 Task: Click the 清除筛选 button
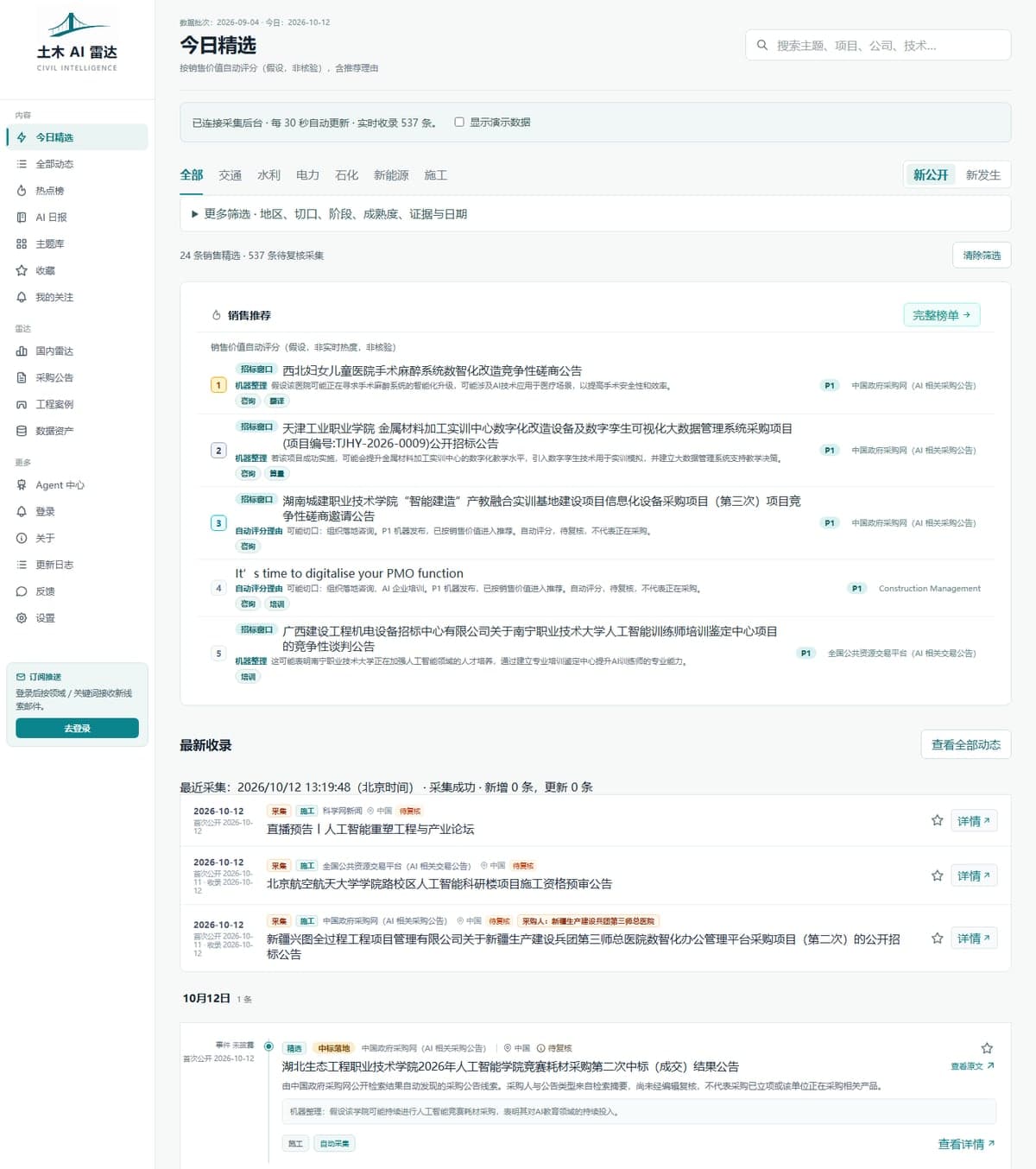(x=982, y=256)
